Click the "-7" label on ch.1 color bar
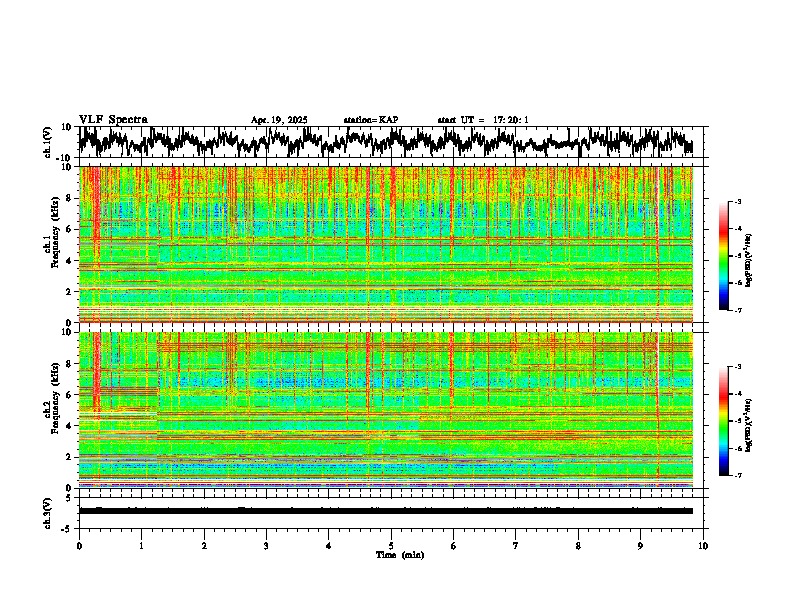The image size is (792, 612). [737, 310]
